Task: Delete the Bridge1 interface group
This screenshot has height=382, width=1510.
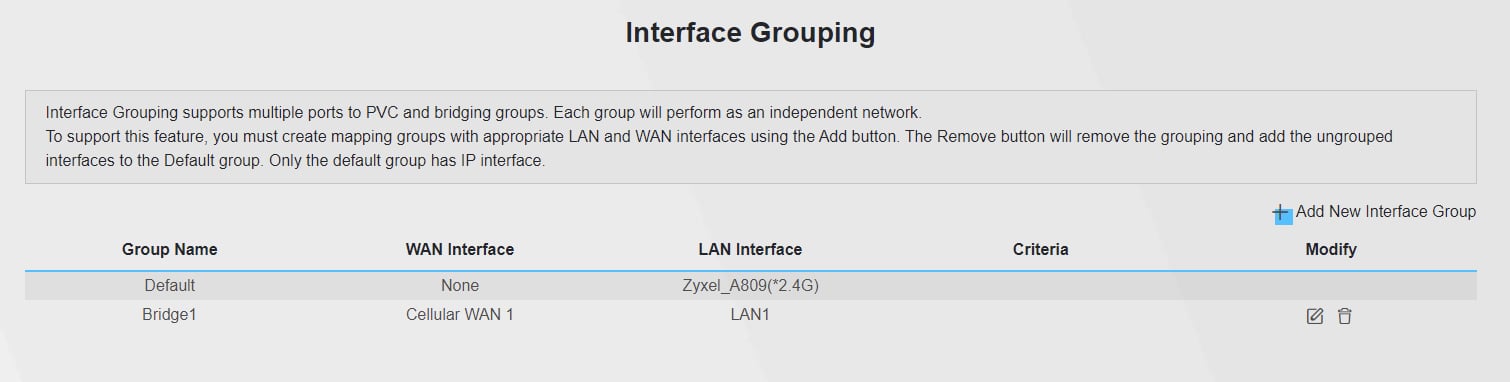Action: tap(1345, 316)
